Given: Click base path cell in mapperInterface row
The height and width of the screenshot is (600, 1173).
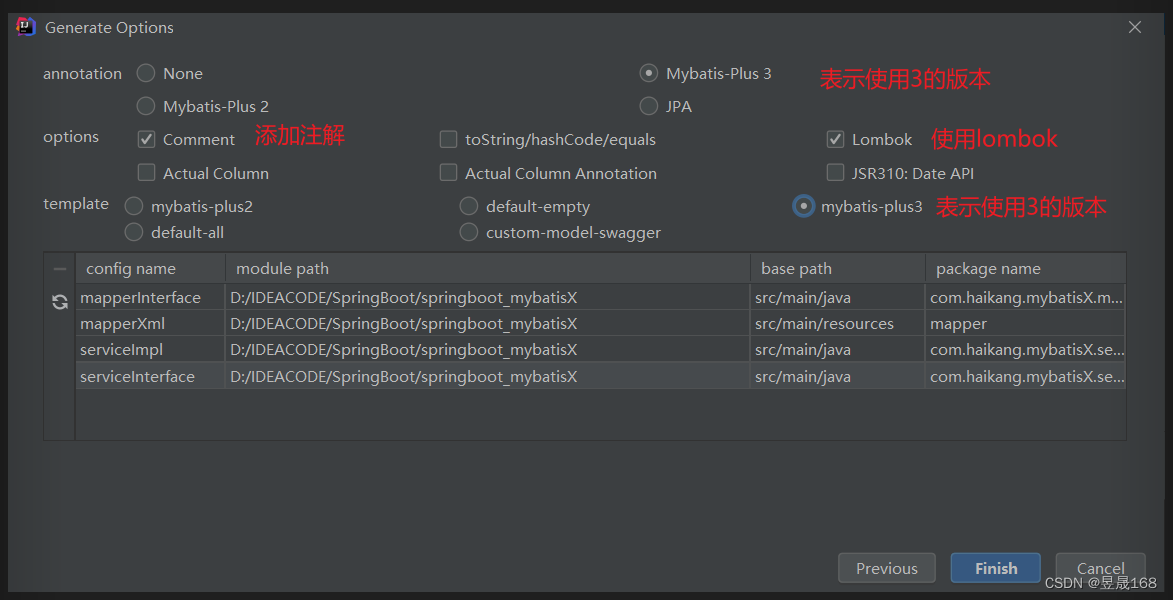Looking at the screenshot, I should tap(838, 298).
